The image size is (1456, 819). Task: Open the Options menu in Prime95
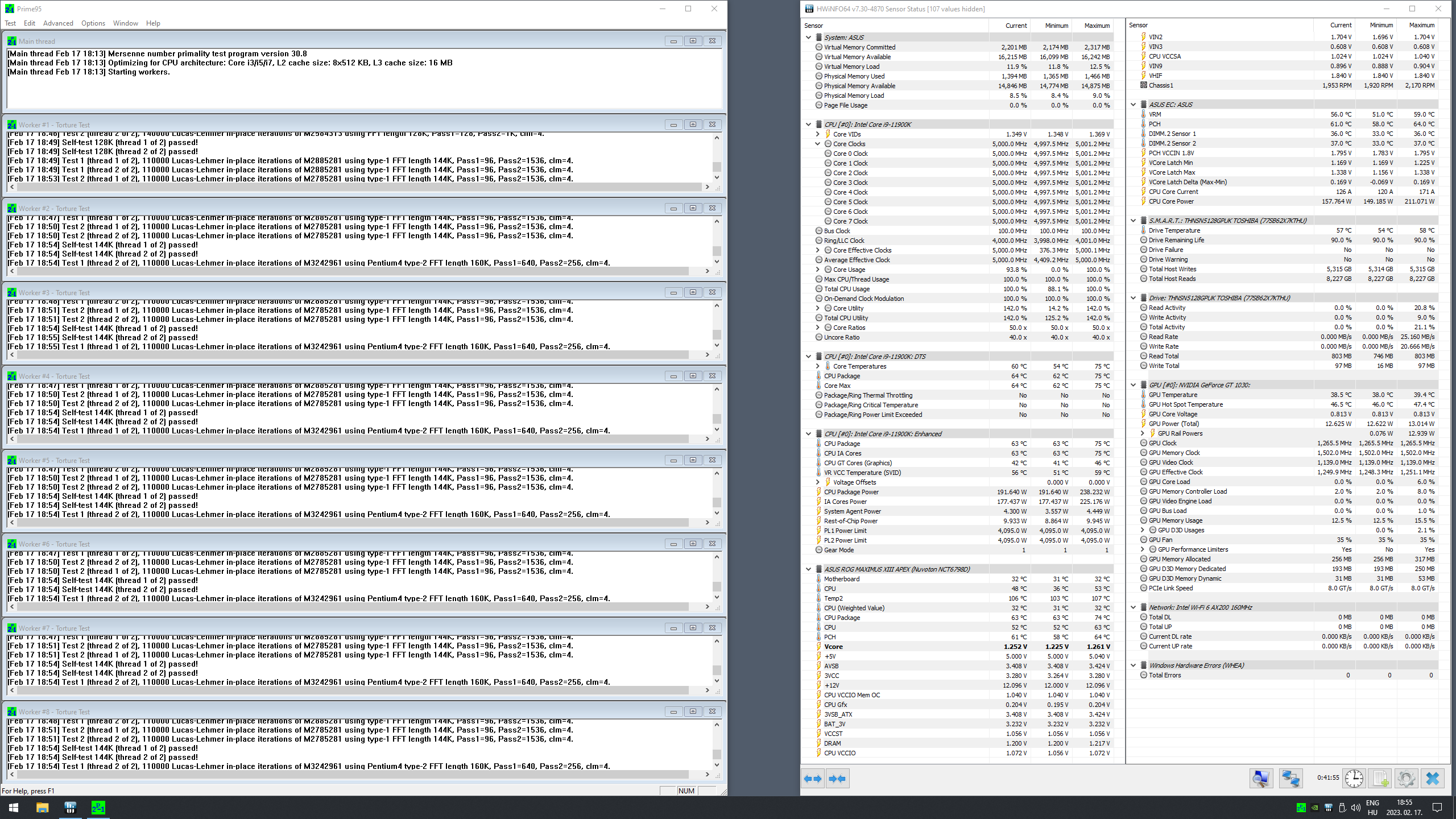(93, 23)
